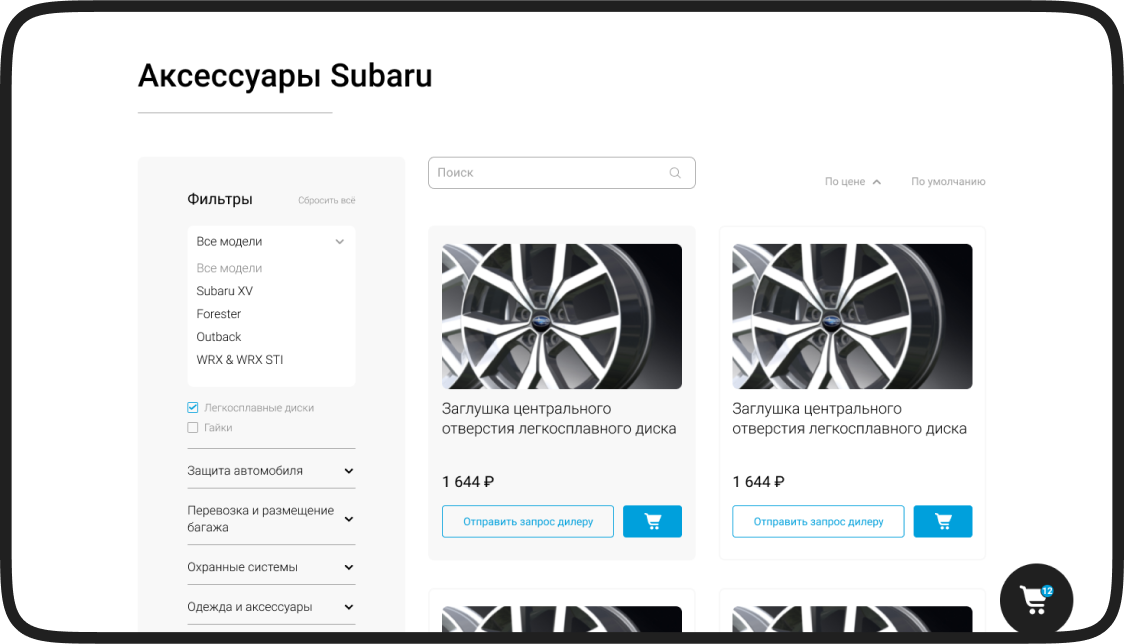
Task: Click the right product's 1 644 ₽ price
Action: pos(758,482)
